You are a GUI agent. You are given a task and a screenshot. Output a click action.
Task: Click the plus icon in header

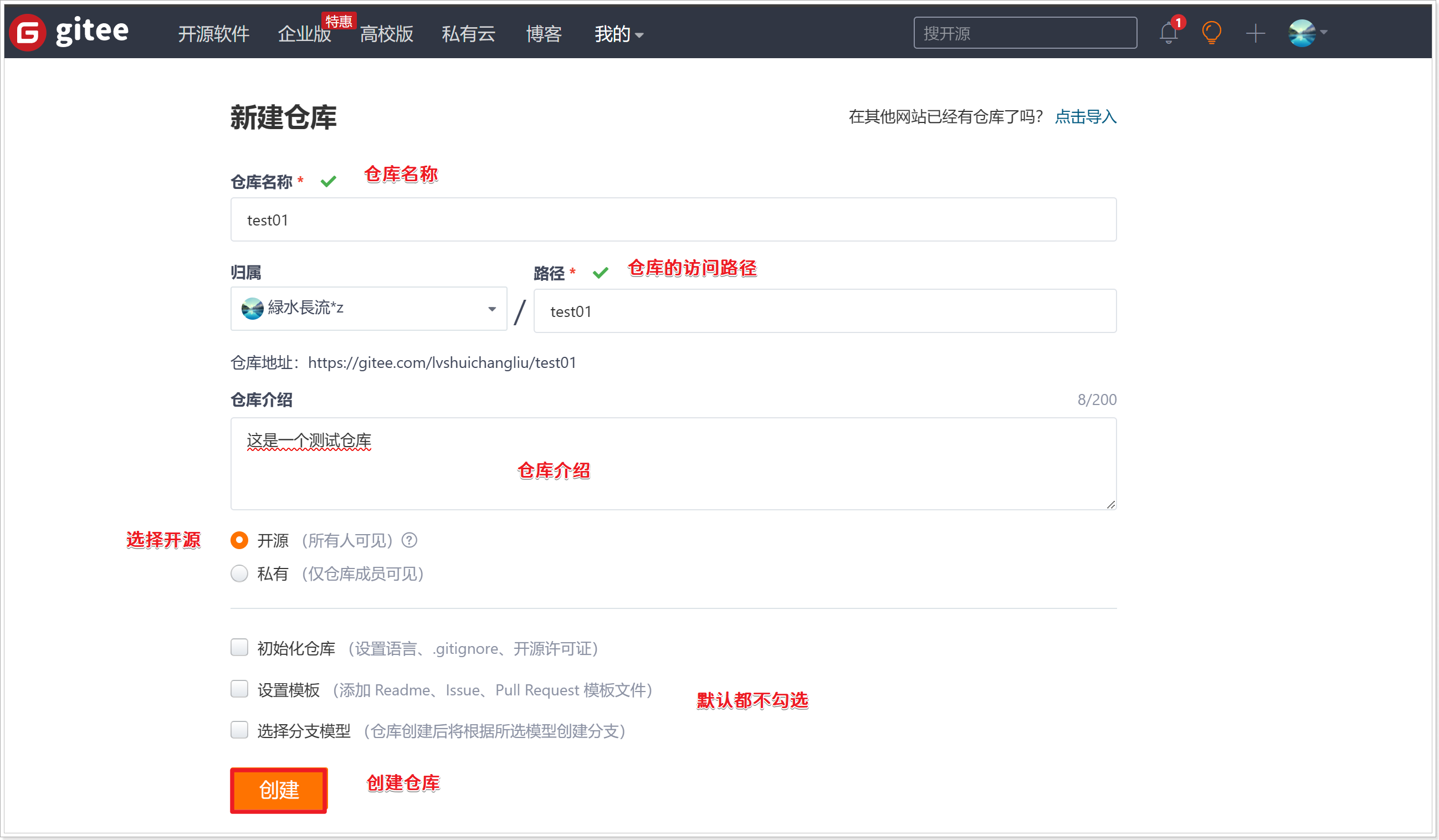pyautogui.click(x=1255, y=33)
